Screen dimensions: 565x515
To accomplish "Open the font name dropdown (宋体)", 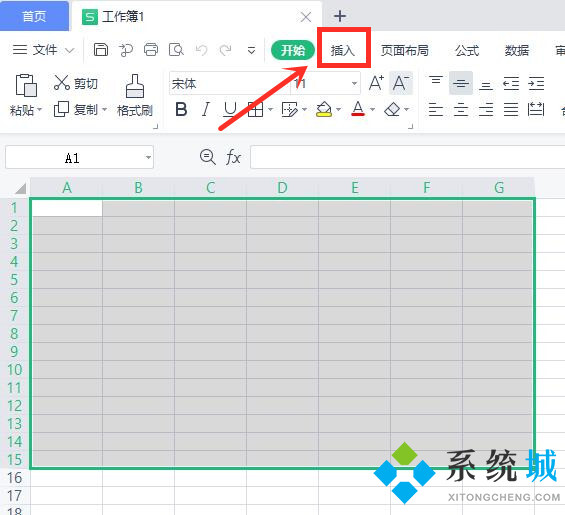I will tap(230, 84).
